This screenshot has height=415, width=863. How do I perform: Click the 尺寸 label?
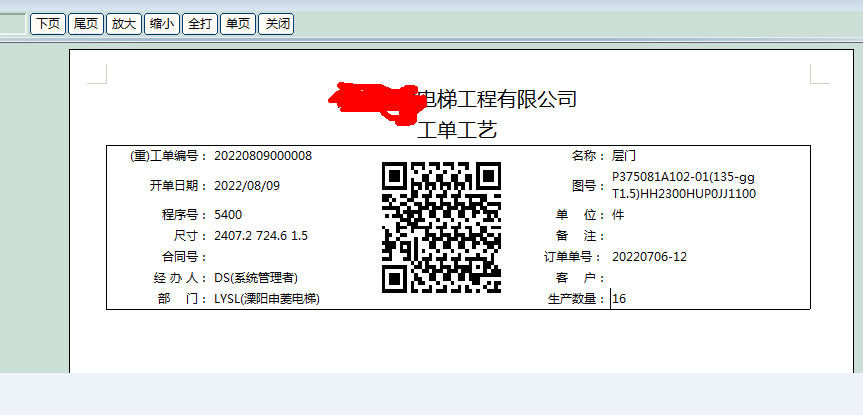click(190, 236)
